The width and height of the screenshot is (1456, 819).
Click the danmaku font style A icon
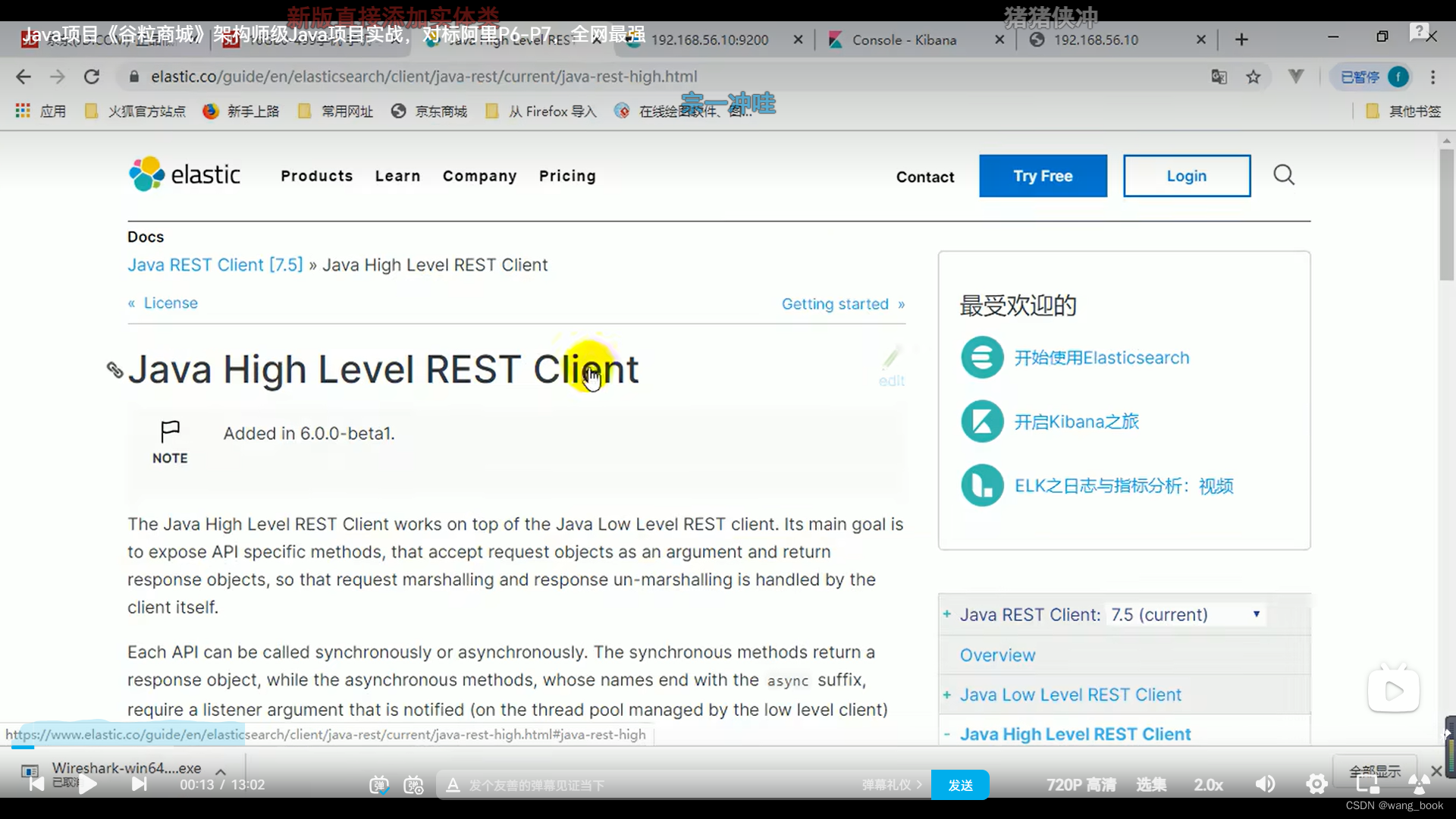(x=453, y=785)
